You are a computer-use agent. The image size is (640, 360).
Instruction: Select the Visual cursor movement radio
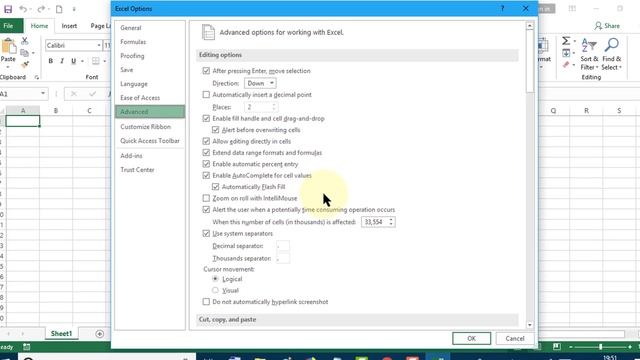pyautogui.click(x=215, y=290)
